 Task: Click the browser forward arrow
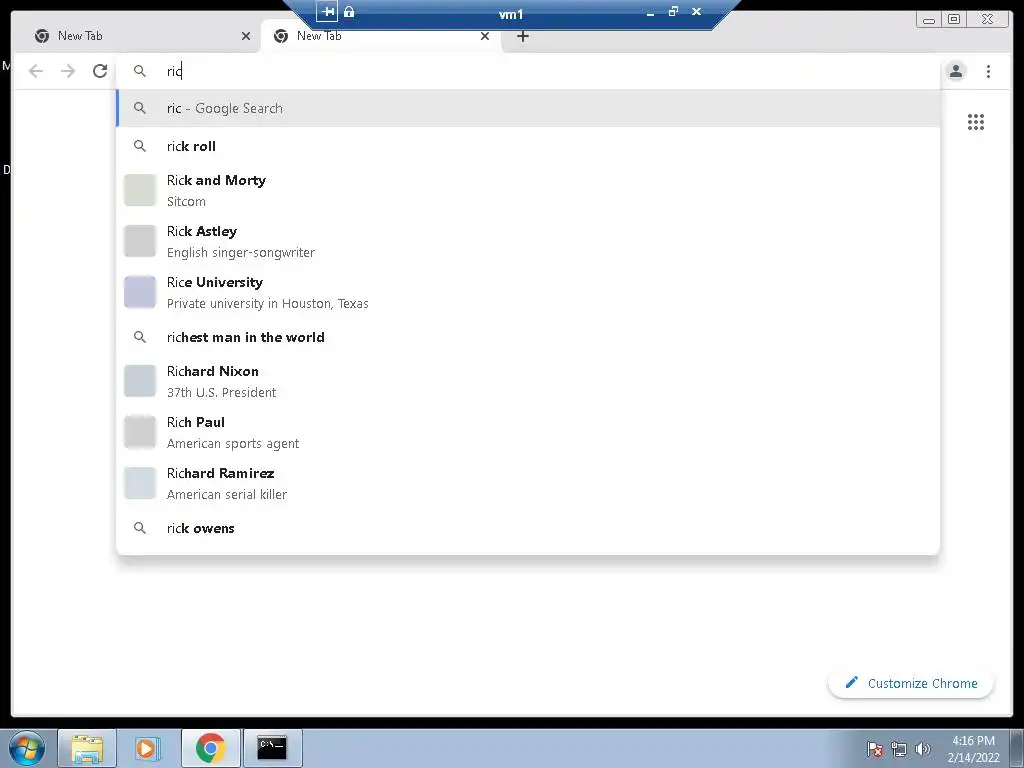[x=68, y=71]
